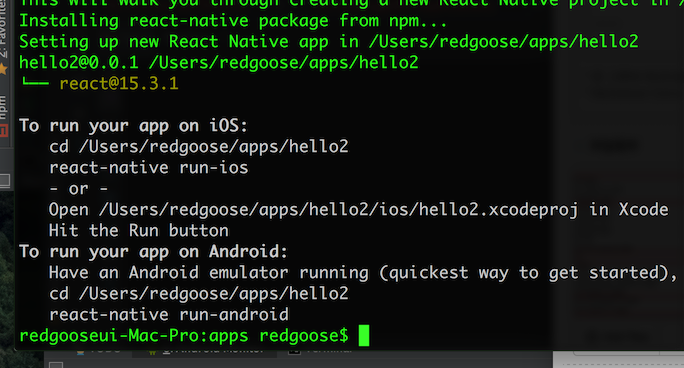Open the Favorites tool window tab
The height and width of the screenshot is (368, 684).
3,29
